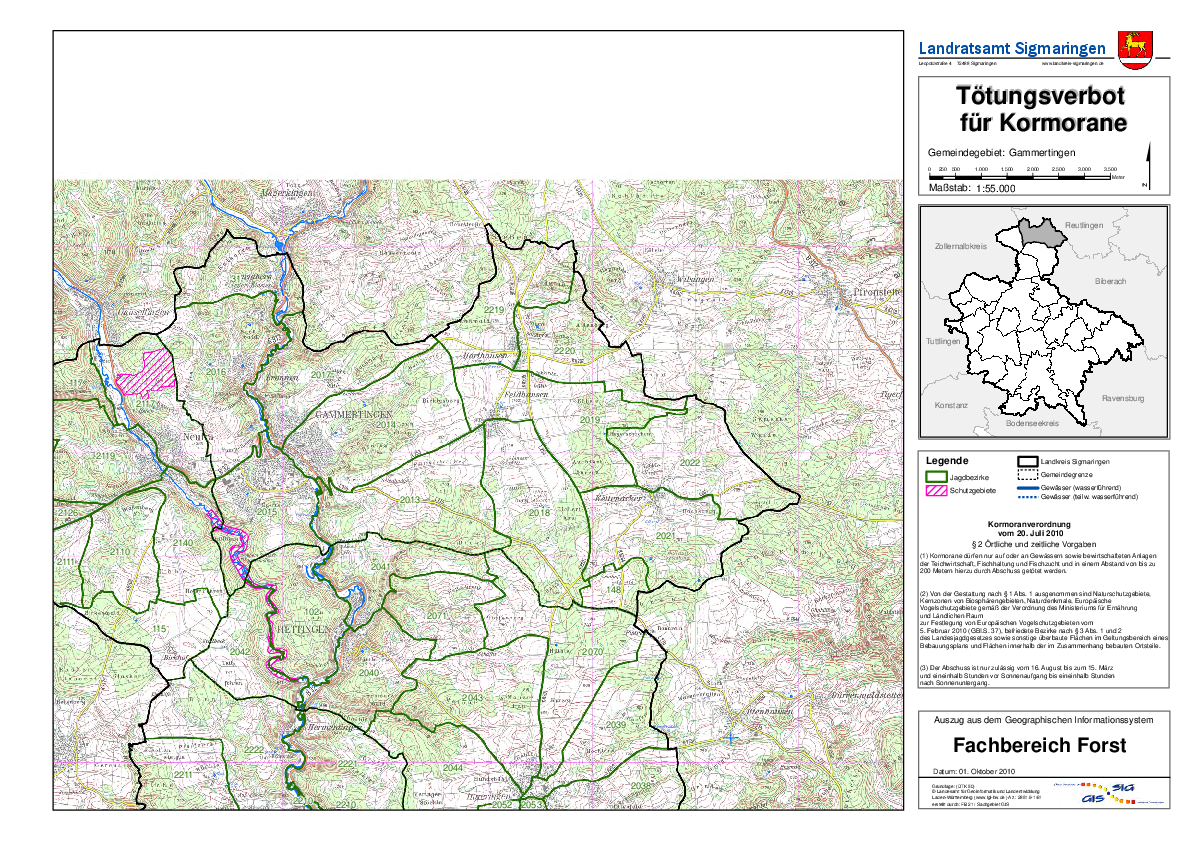This screenshot has width=1190, height=842.
Task: Click the solid blue Gewässer line symbol
Action: 1027,488
